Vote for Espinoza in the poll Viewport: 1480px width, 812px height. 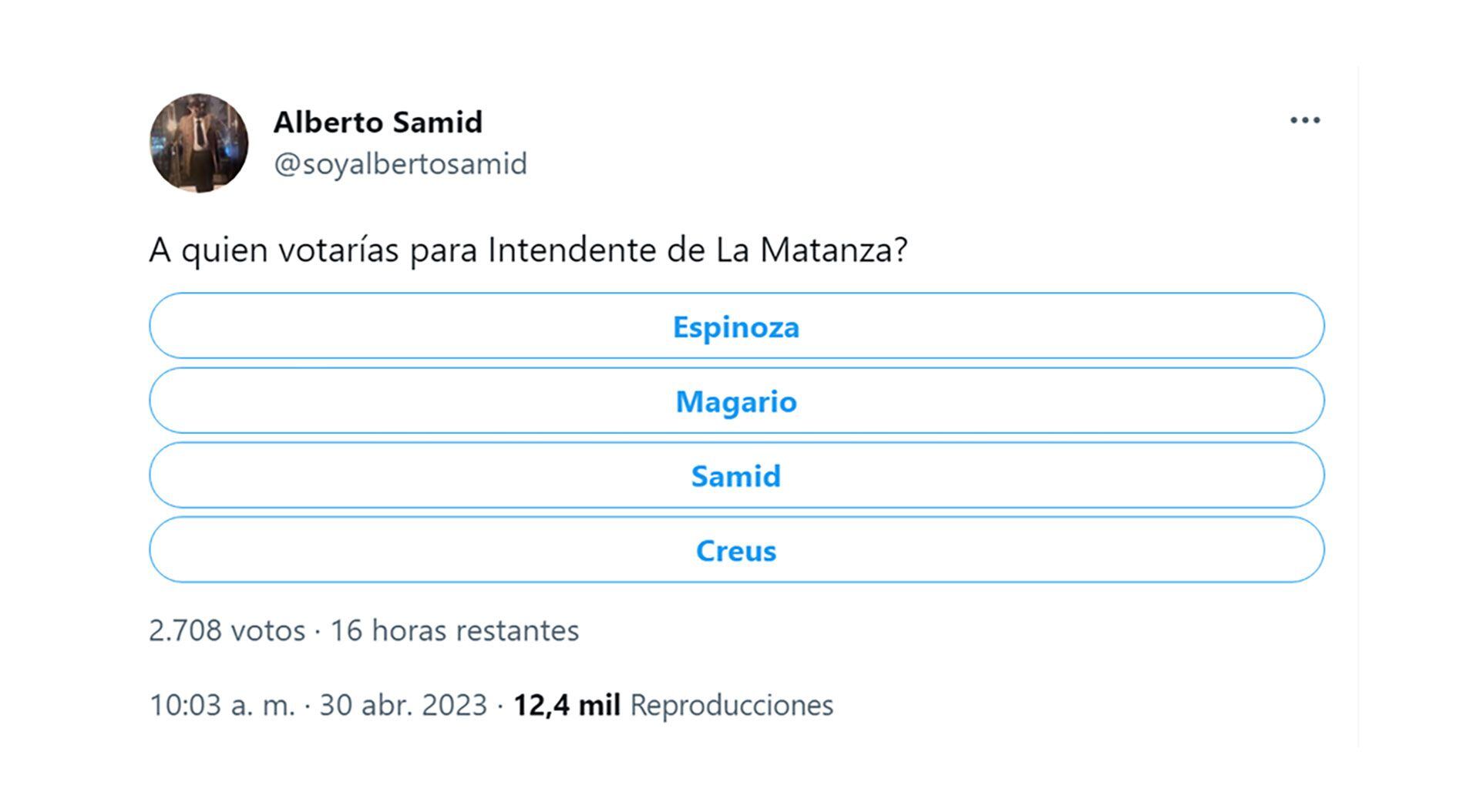(736, 327)
